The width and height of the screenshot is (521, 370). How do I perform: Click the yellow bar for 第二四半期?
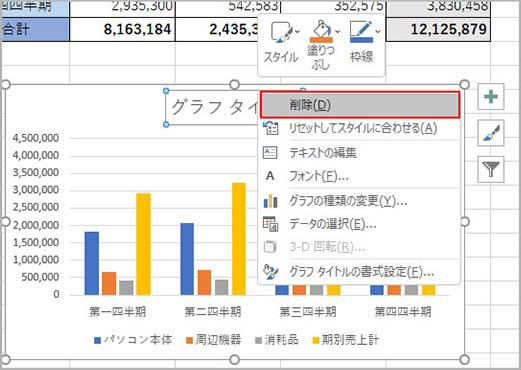[x=239, y=239]
